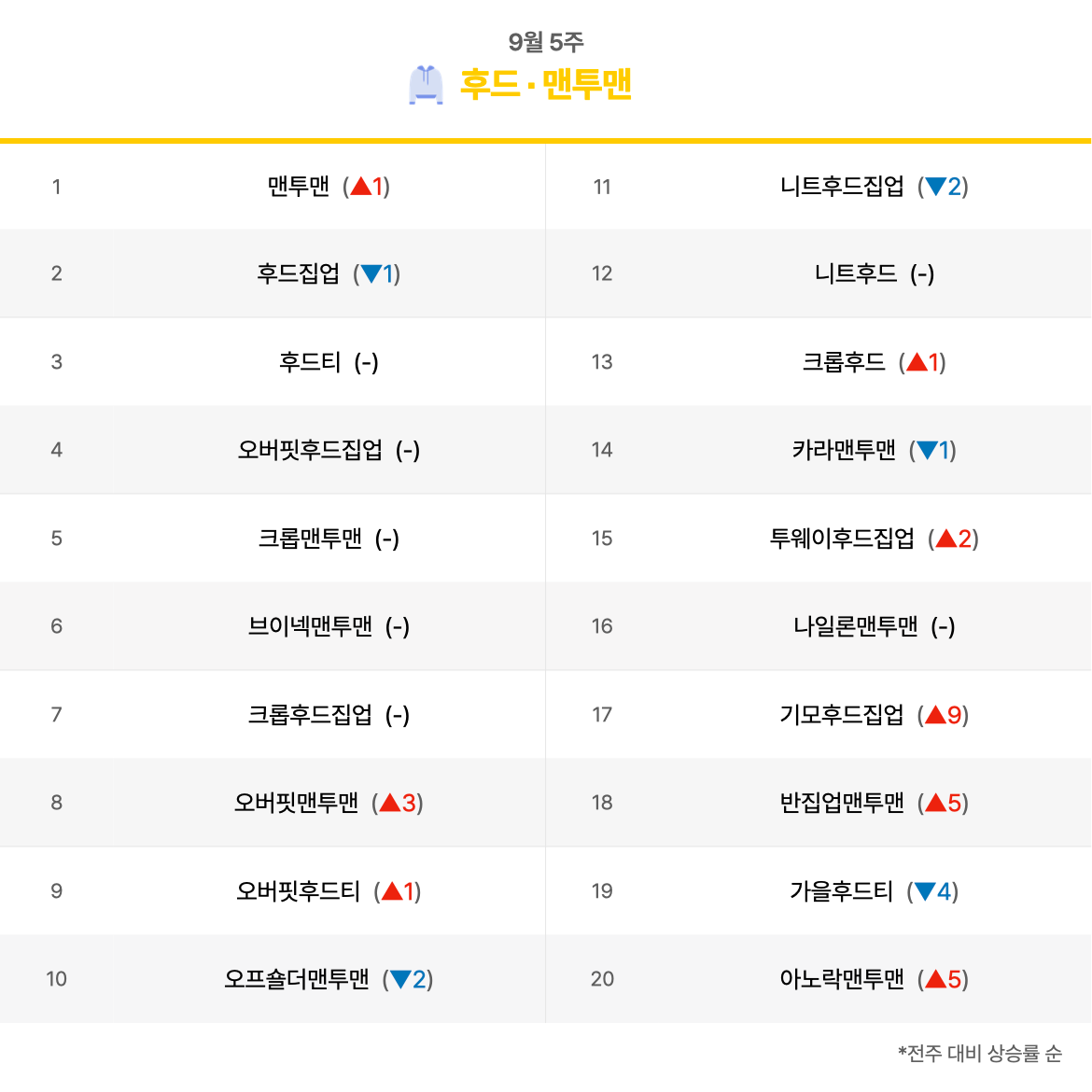Click the 카라맨투맨 keyword at rank 14
Screen dimensions: 1092x1092
pyautogui.click(x=844, y=450)
